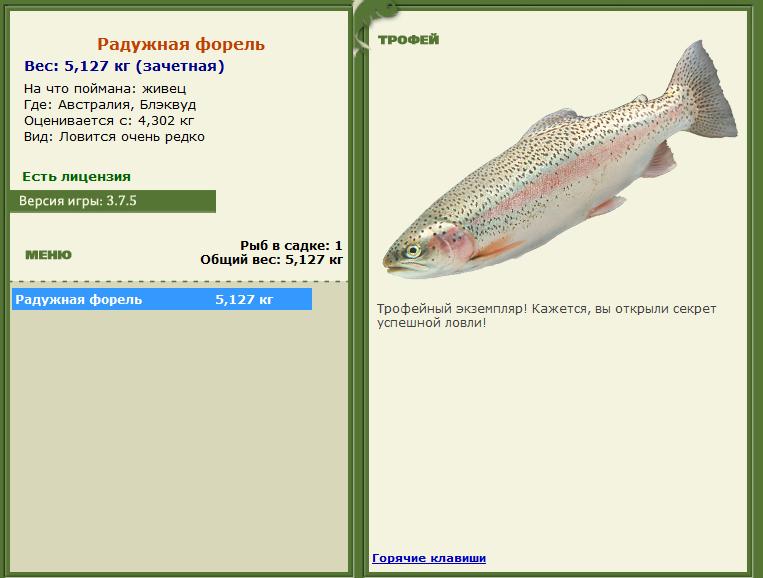Open the МЕНЮ button

[x=48, y=255]
